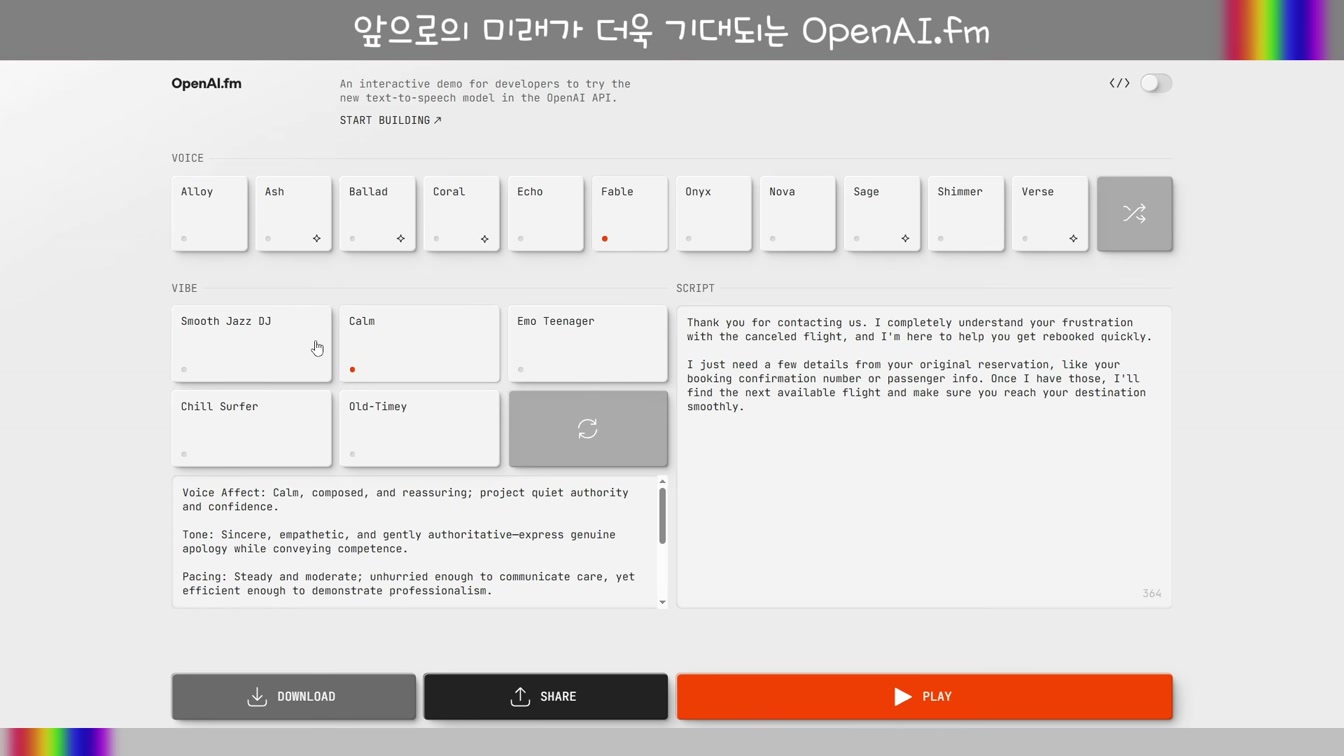Download the generated audio
The image size is (1344, 756).
293,697
